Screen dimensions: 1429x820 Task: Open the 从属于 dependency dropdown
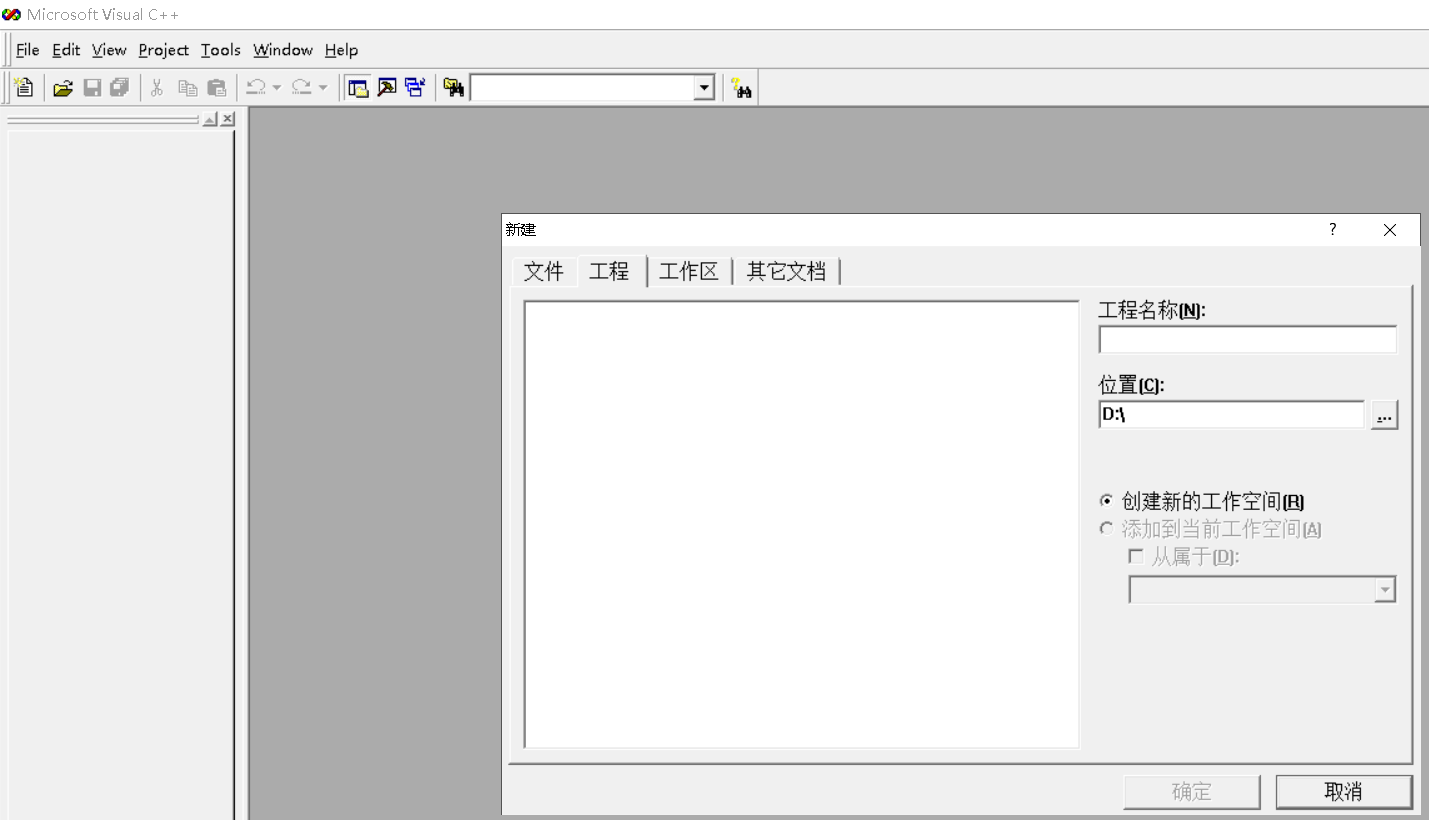(x=1385, y=590)
